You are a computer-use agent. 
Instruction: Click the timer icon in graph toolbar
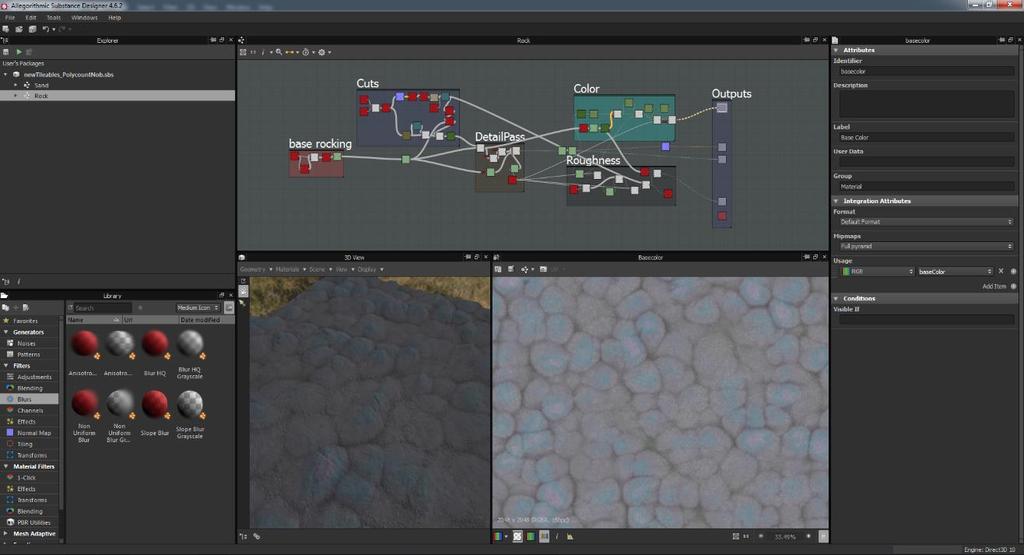305,52
